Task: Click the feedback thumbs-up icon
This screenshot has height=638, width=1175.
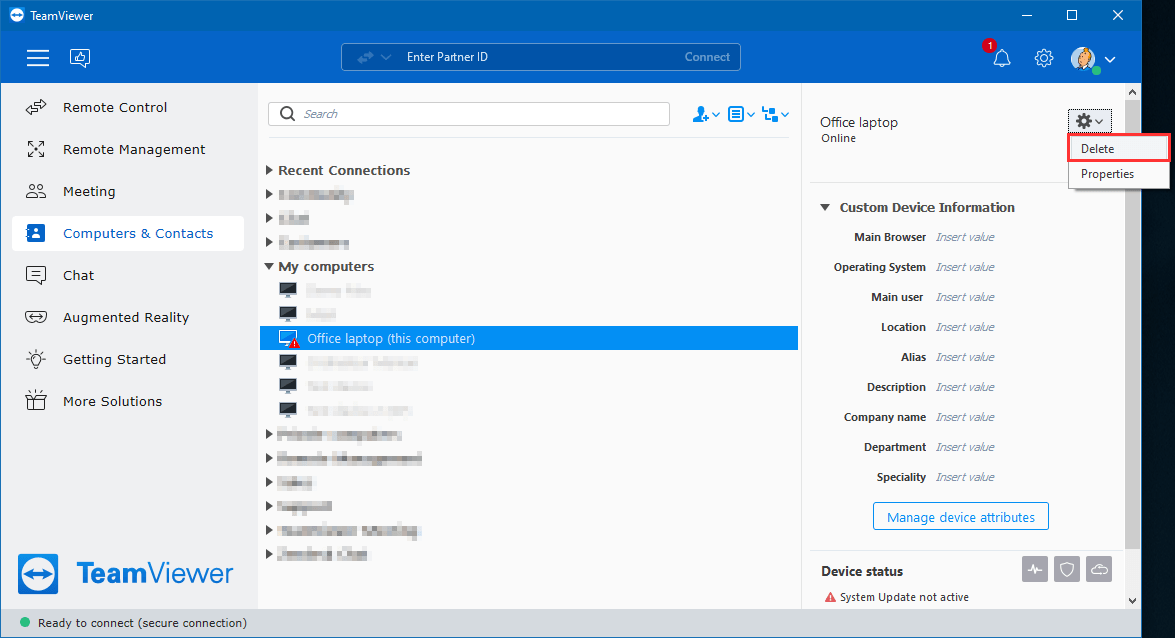Action: tap(80, 58)
